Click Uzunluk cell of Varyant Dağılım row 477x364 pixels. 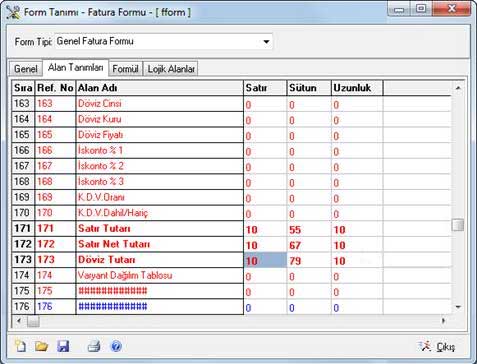tap(357, 276)
